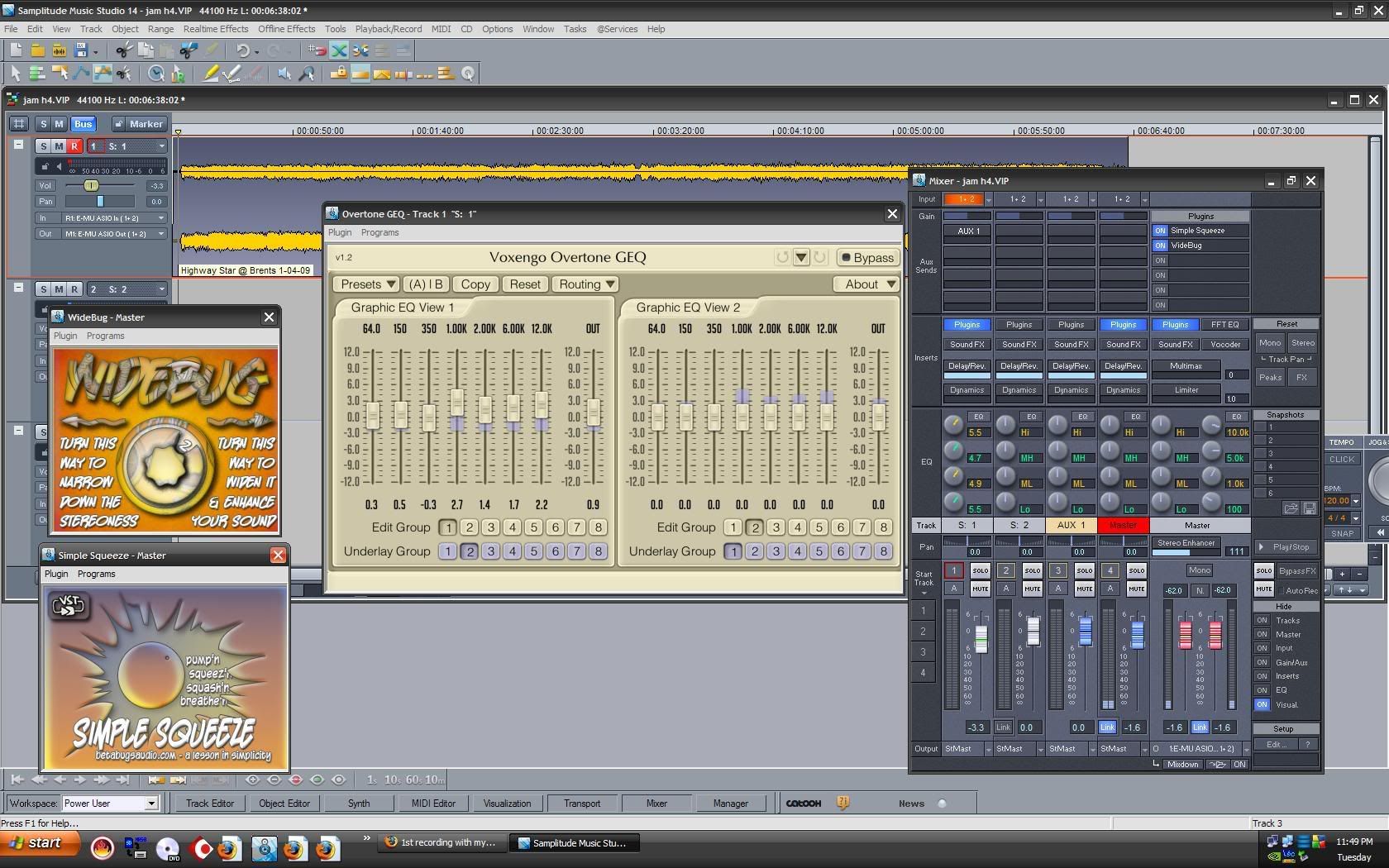Toggle the Link button between master faders
Image resolution: width=1389 pixels, height=868 pixels.
point(1200,727)
